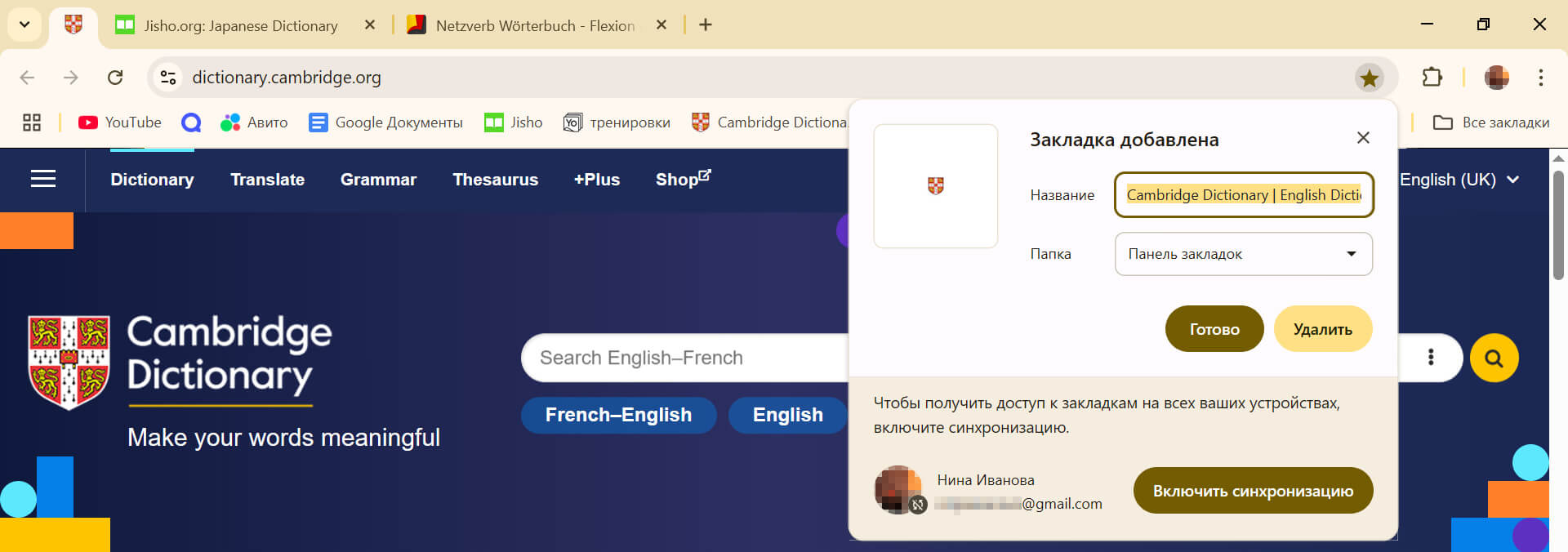Open the Chrome three-dot menu
The height and width of the screenshot is (552, 1568).
pyautogui.click(x=1540, y=78)
